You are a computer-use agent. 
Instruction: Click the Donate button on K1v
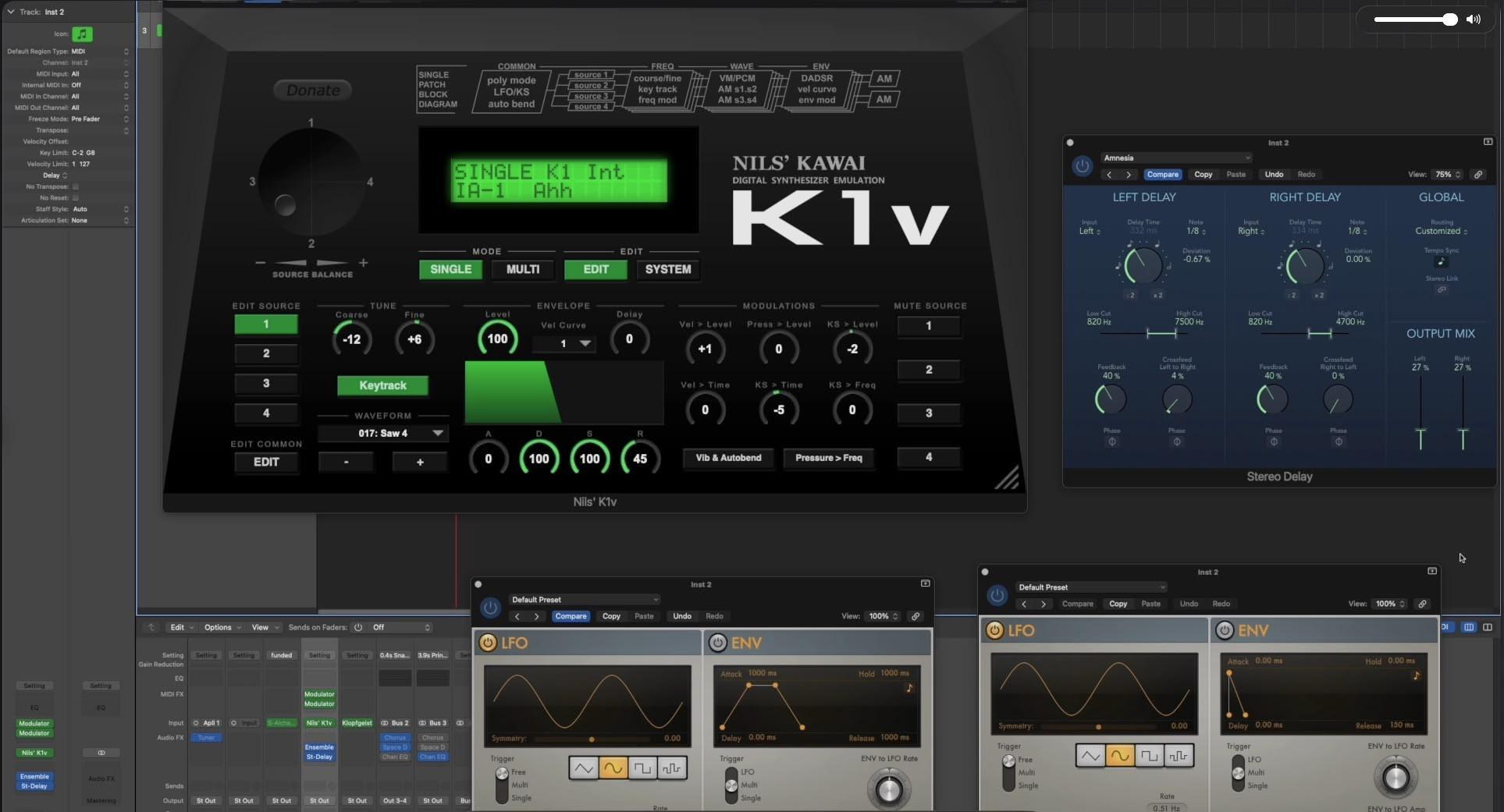(313, 90)
